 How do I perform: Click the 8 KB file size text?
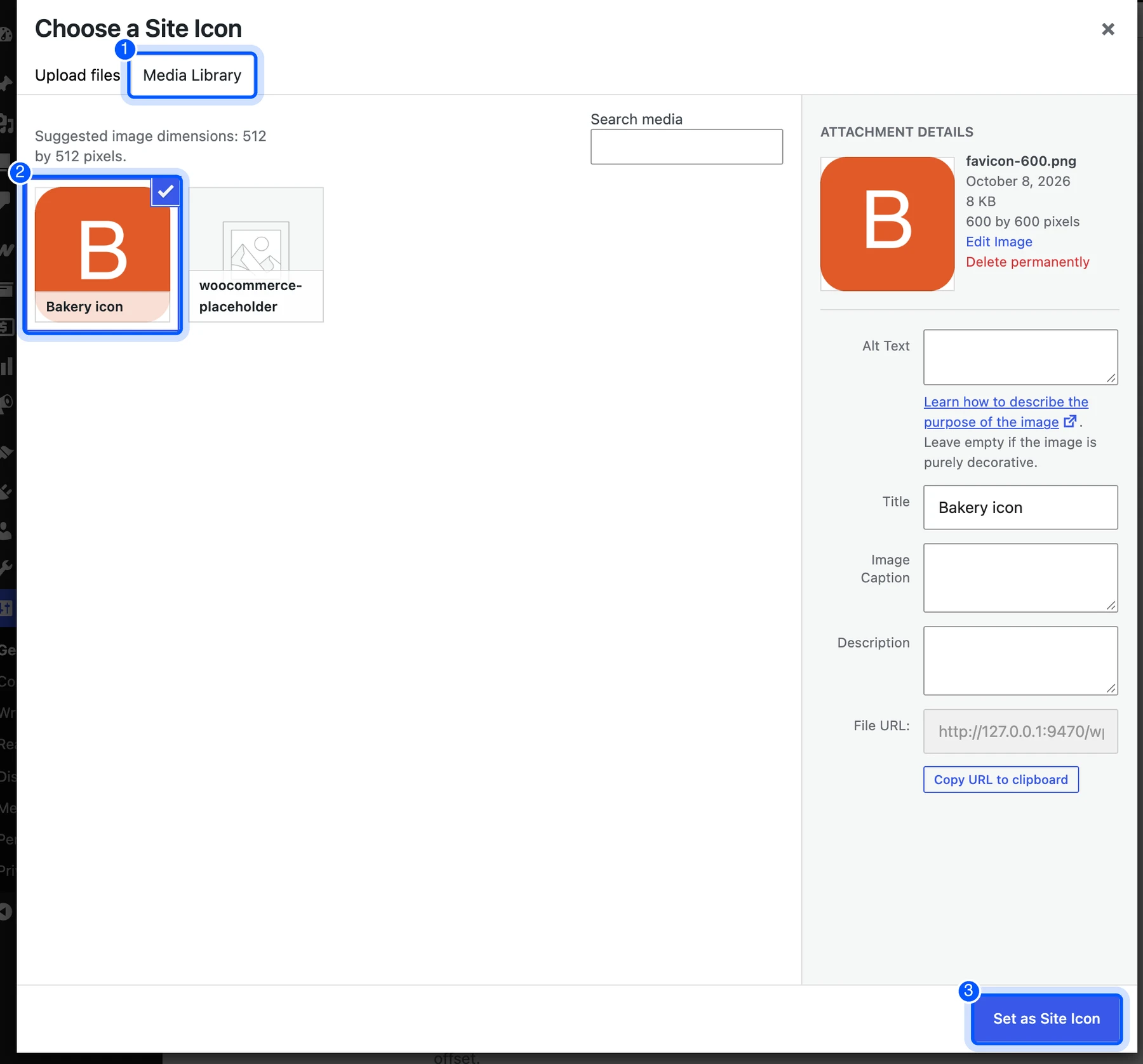[x=980, y=202]
